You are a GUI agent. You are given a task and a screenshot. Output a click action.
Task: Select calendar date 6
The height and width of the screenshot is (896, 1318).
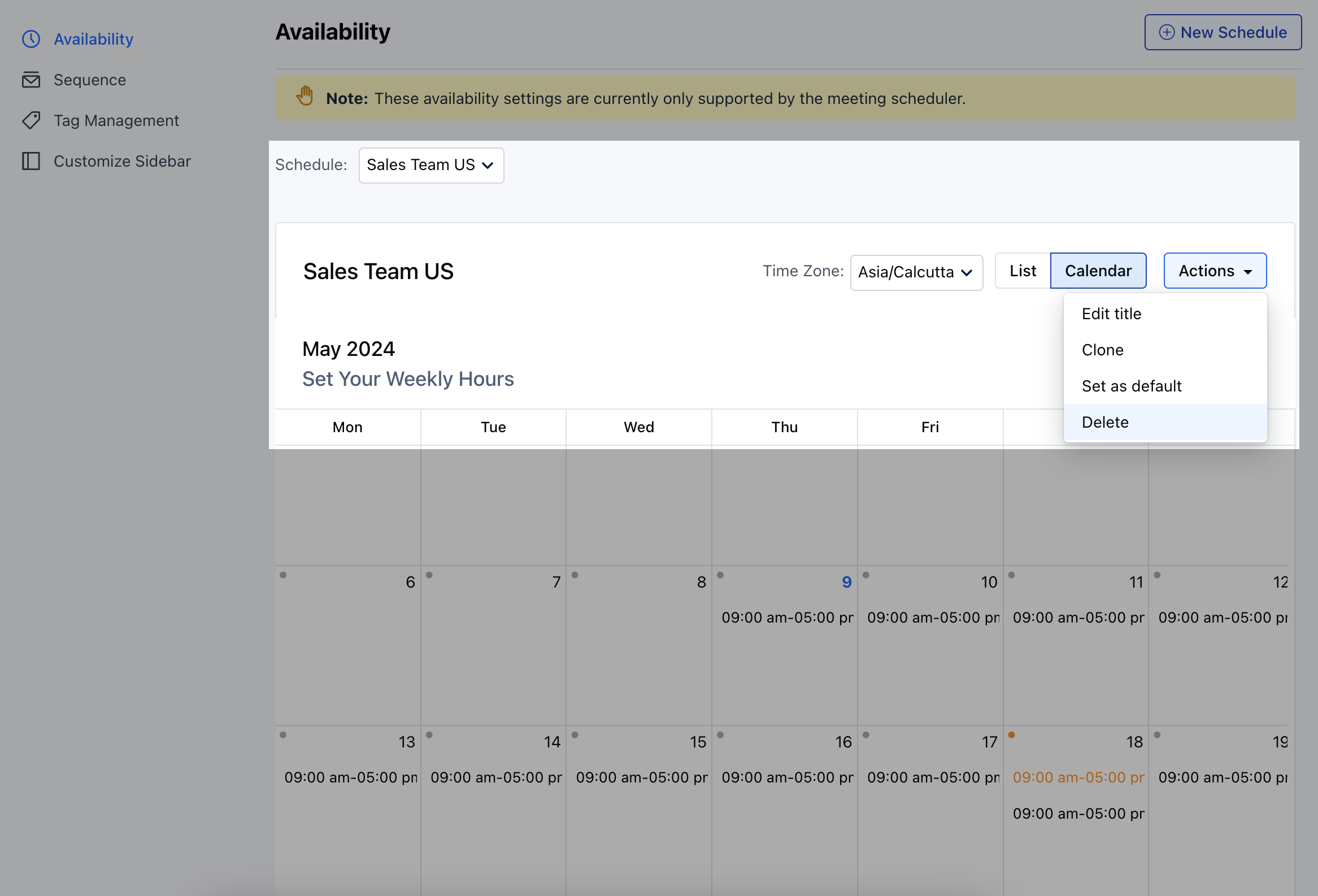tap(410, 582)
